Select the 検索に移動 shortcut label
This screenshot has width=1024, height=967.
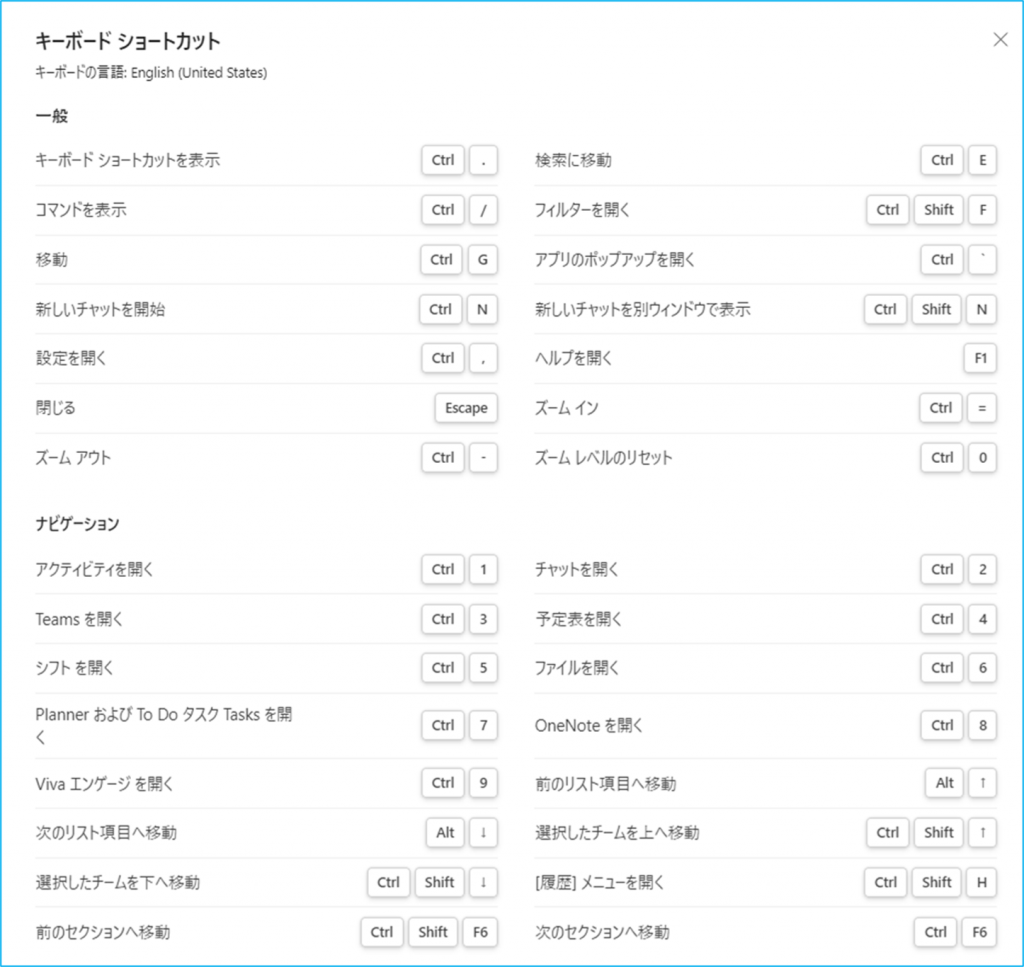coord(573,160)
